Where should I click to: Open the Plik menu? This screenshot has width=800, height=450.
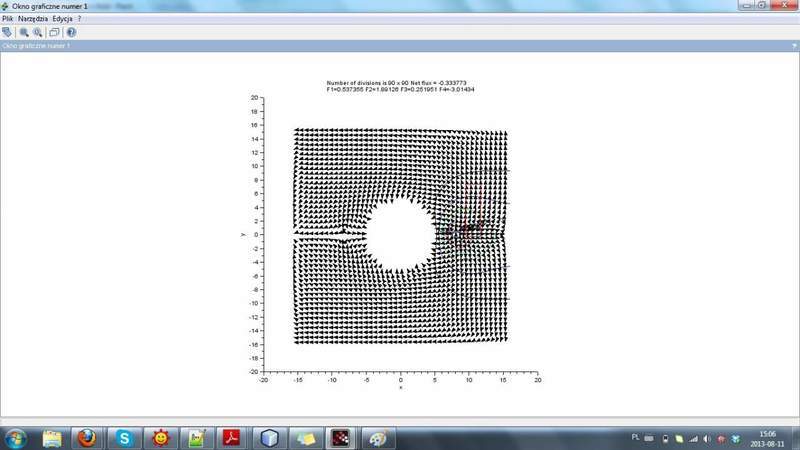tap(8, 18)
